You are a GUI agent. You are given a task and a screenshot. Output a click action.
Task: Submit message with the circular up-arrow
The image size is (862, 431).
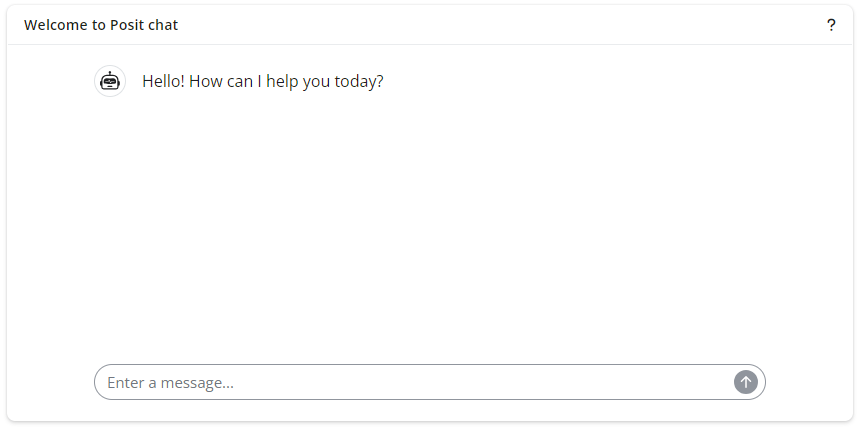pyautogui.click(x=746, y=382)
